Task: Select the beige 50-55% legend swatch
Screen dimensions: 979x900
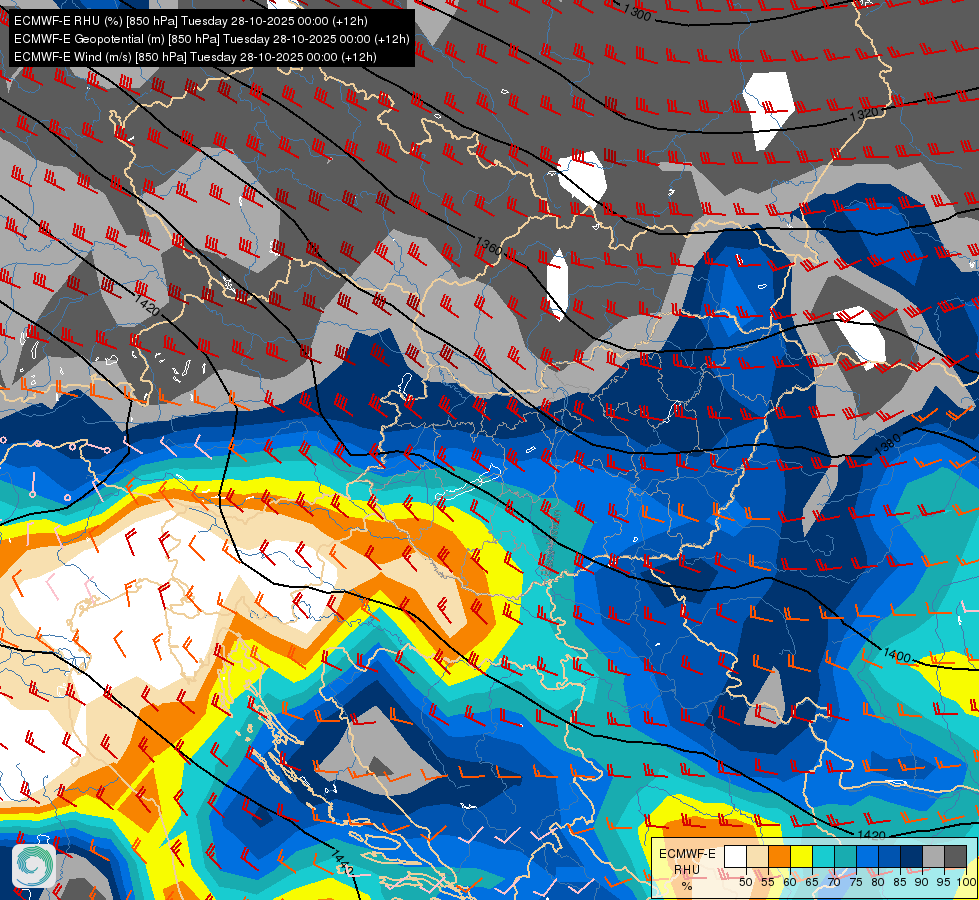Action: [757, 856]
